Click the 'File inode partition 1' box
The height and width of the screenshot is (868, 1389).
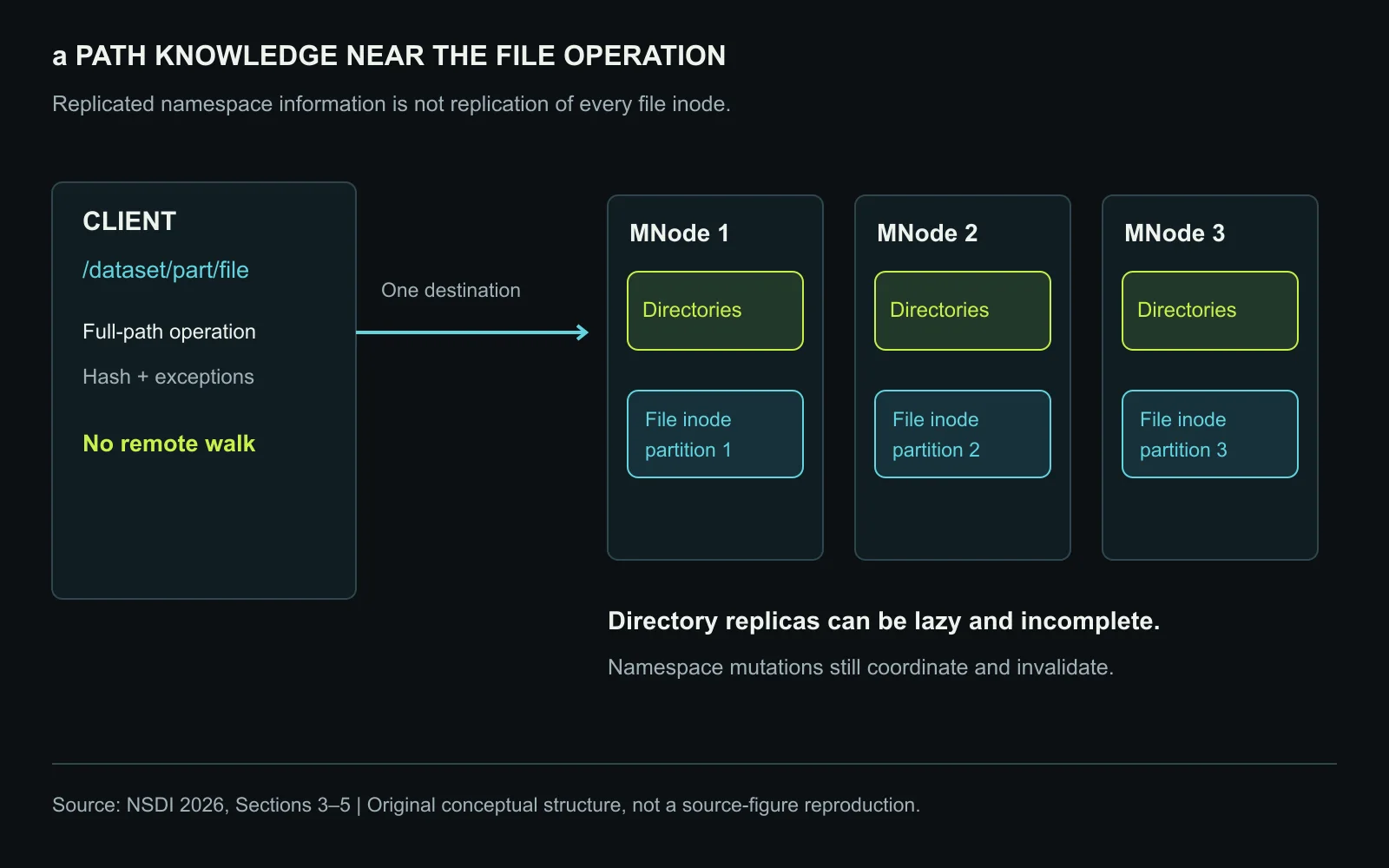(715, 434)
